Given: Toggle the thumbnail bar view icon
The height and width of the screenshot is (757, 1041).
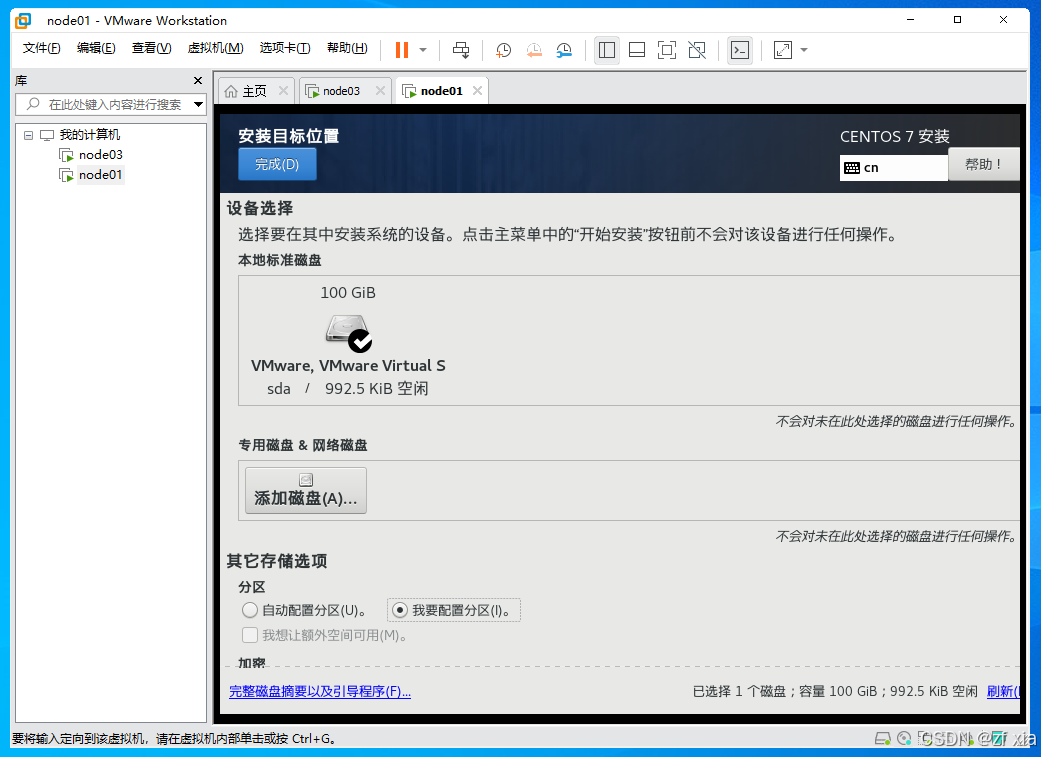Looking at the screenshot, I should 637,50.
